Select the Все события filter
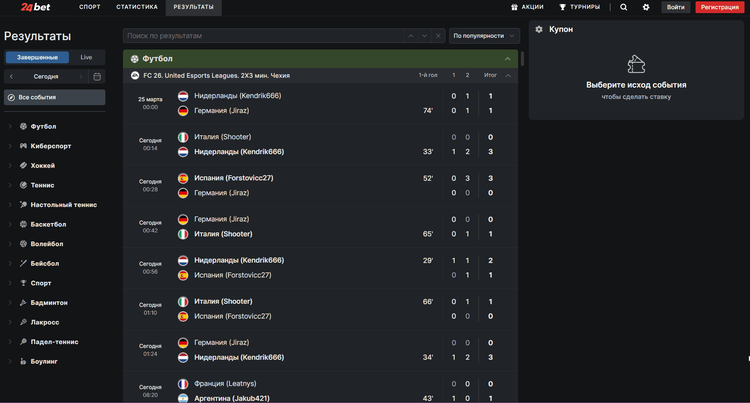The width and height of the screenshot is (750, 403). (54, 98)
